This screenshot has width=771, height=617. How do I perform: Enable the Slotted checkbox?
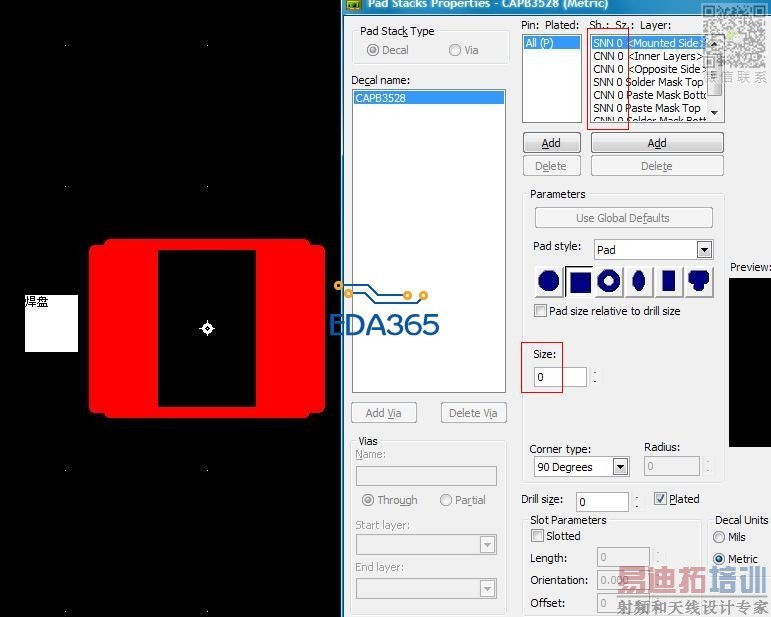537,535
